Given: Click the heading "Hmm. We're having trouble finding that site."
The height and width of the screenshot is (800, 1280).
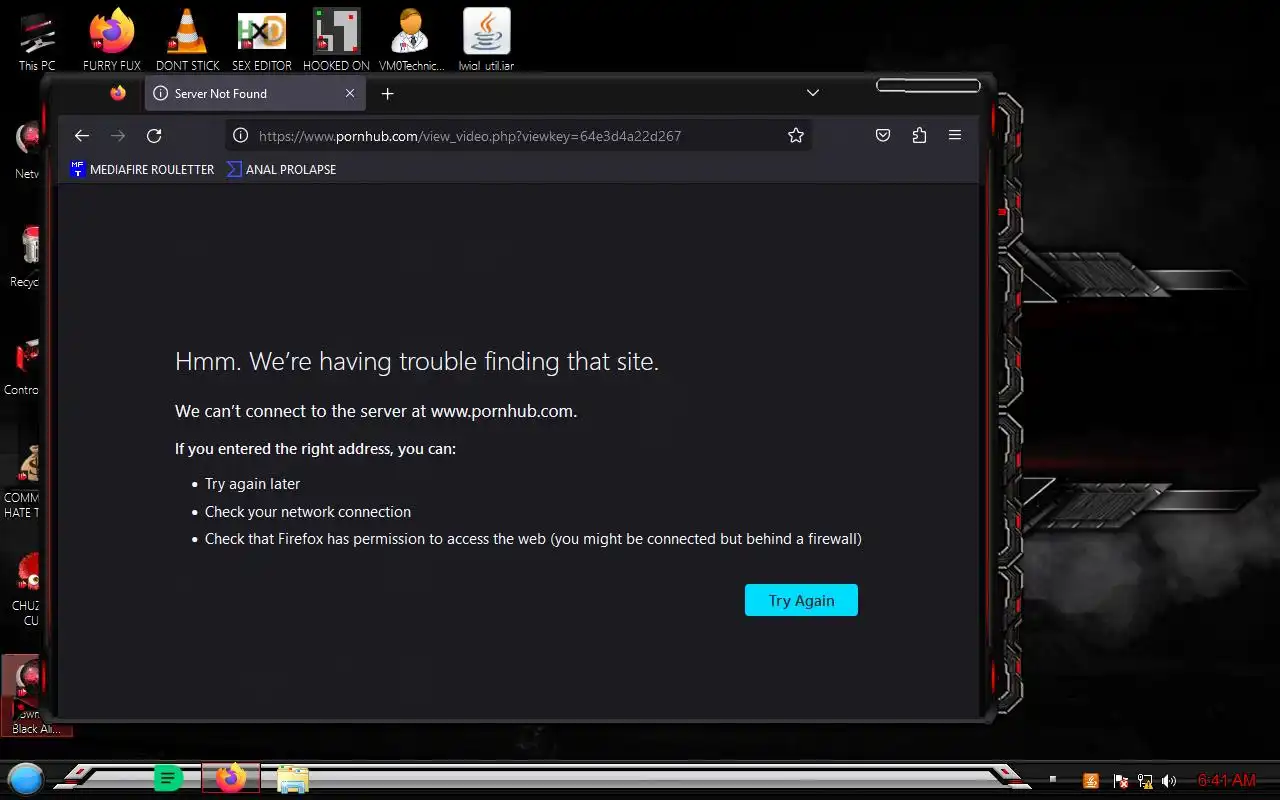Looking at the screenshot, I should [x=417, y=361].
